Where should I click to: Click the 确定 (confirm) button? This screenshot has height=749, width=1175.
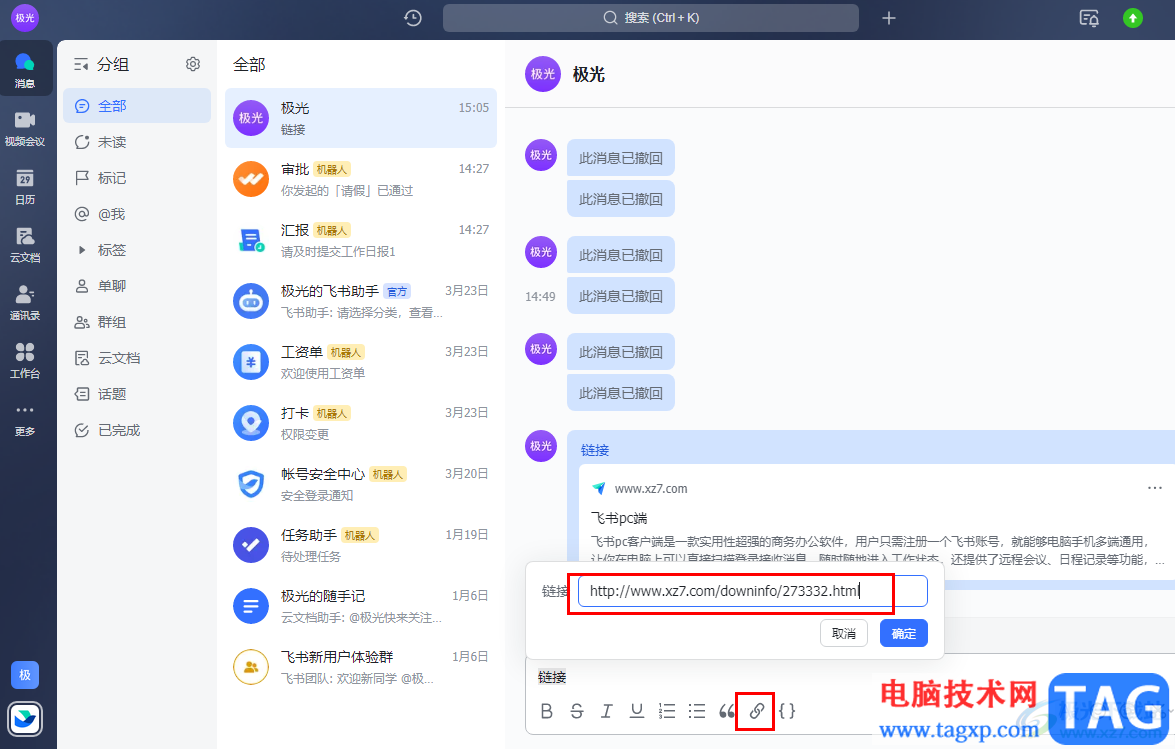904,634
